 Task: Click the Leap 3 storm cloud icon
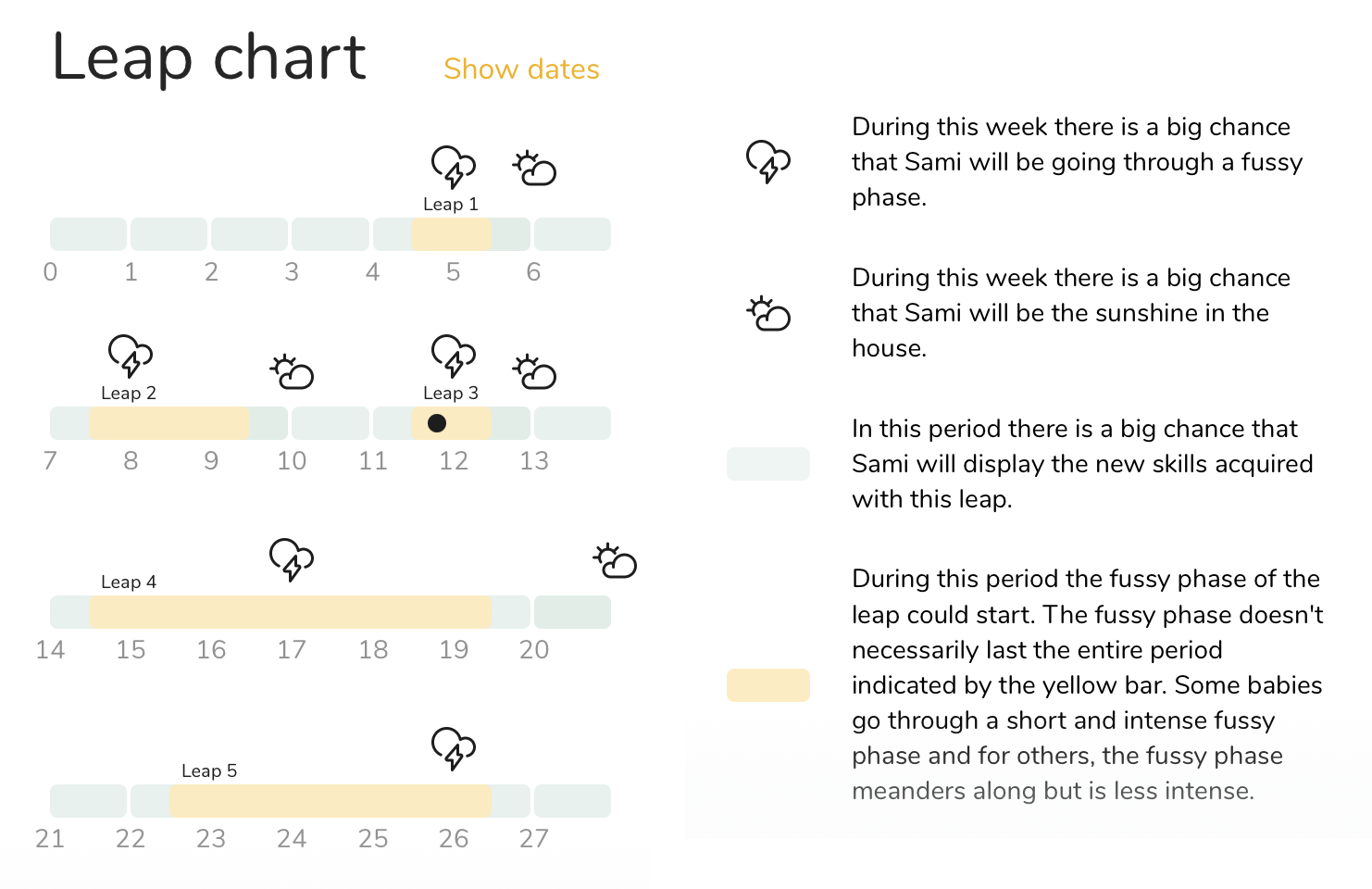[x=454, y=356]
